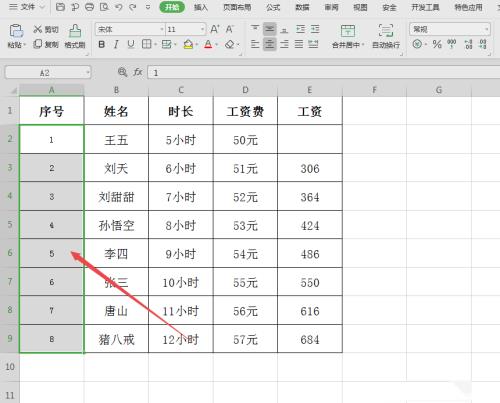Switch to the 公式 Formulas tab
Viewport: 500px width, 403px height.
point(273,7)
